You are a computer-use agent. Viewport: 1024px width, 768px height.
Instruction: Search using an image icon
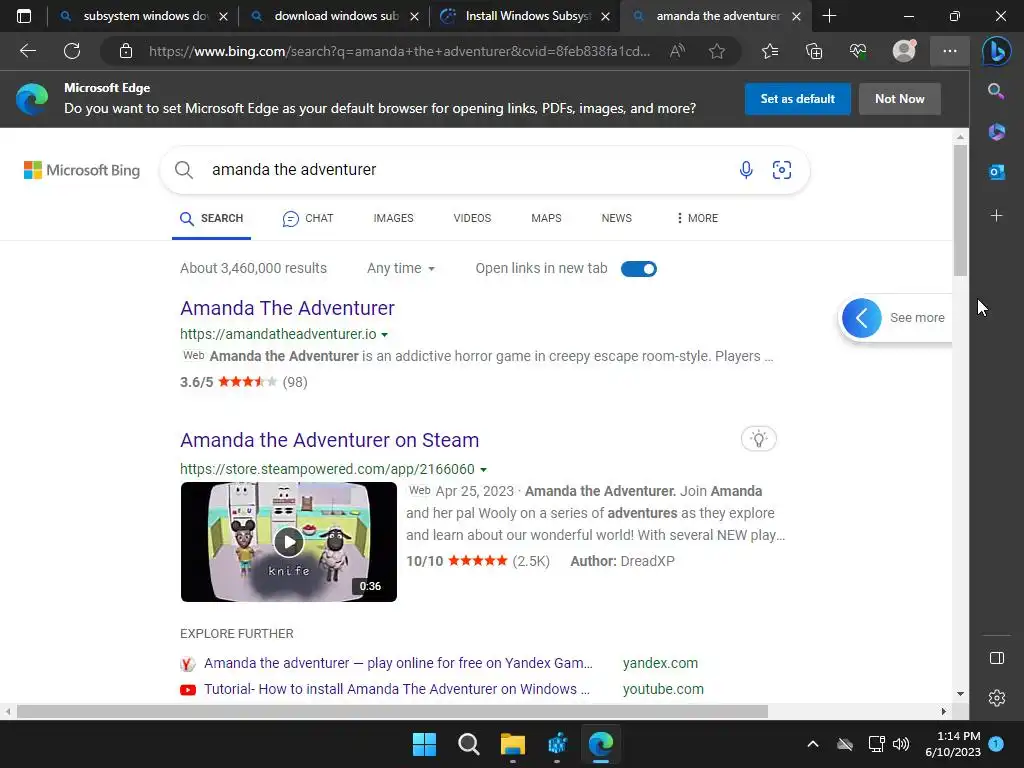click(x=782, y=170)
